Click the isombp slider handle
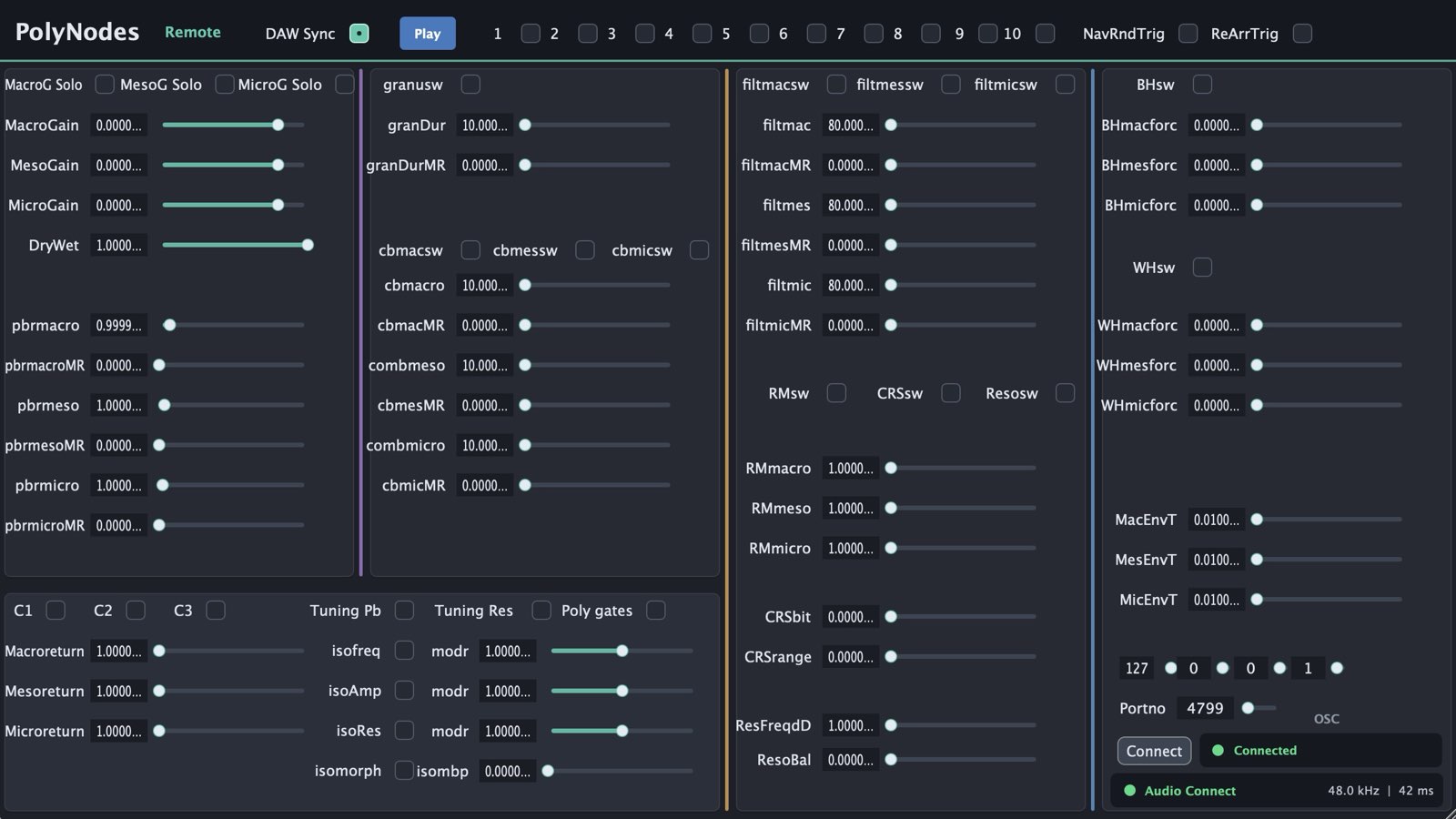 click(x=548, y=771)
